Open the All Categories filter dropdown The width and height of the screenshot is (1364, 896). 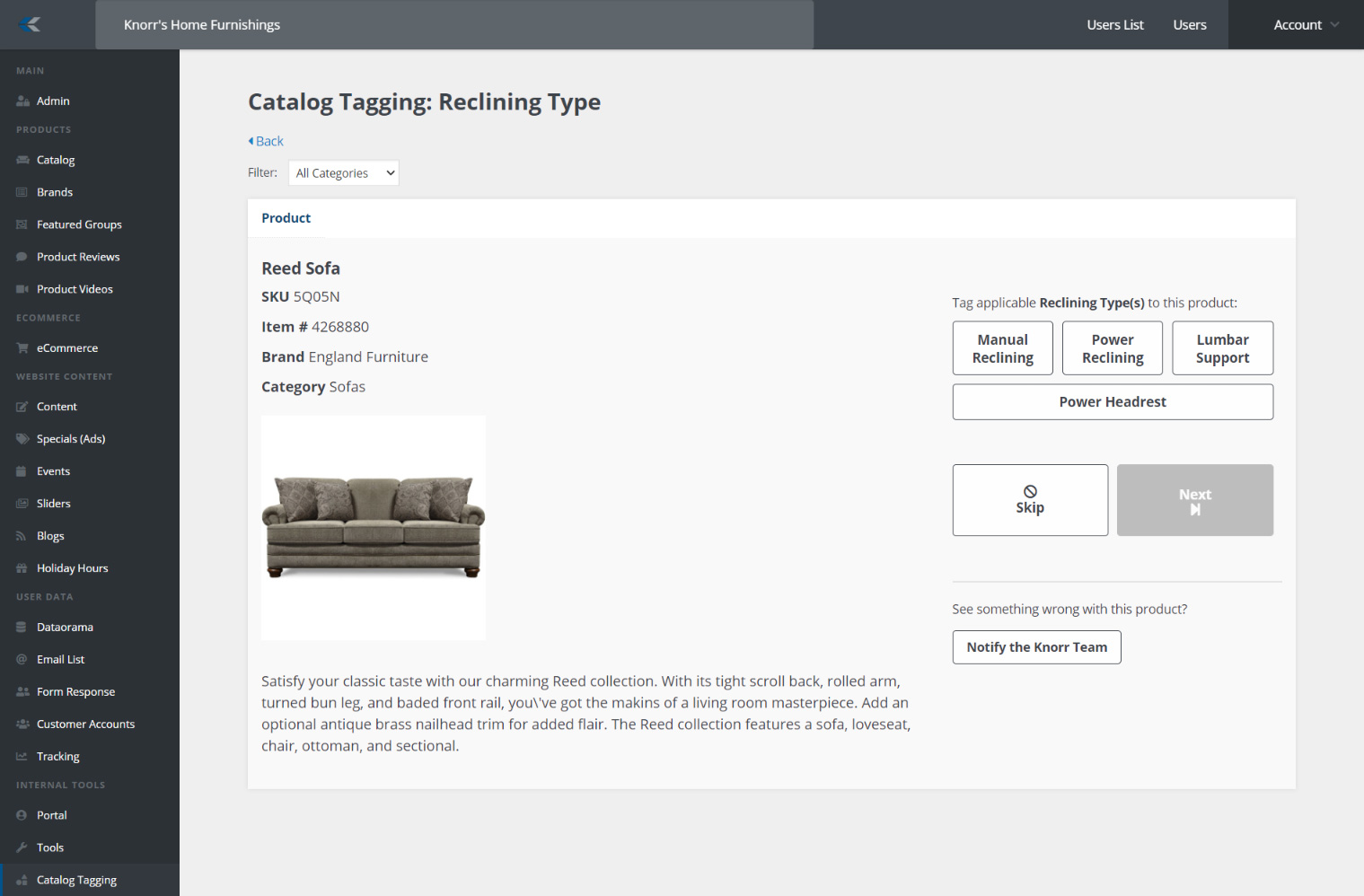click(x=344, y=173)
